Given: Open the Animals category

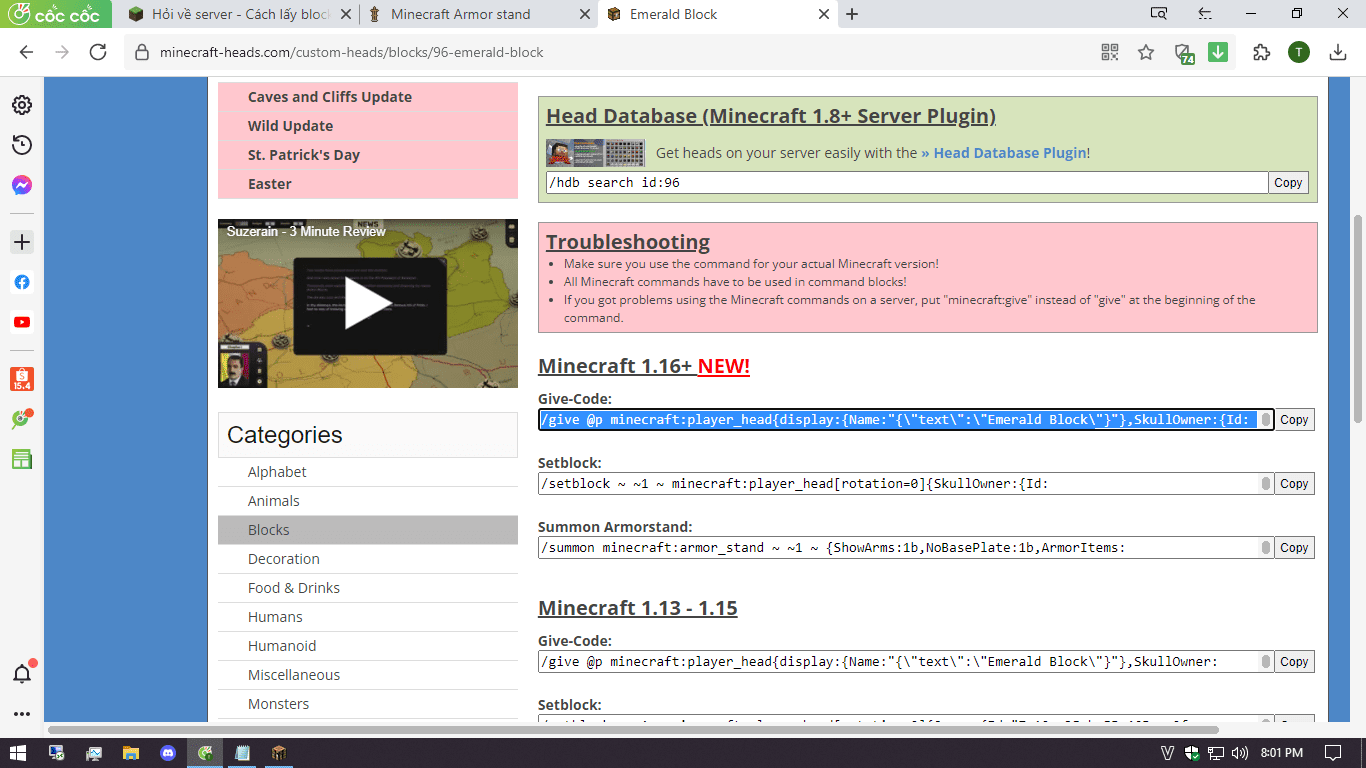Looking at the screenshot, I should click(x=274, y=501).
